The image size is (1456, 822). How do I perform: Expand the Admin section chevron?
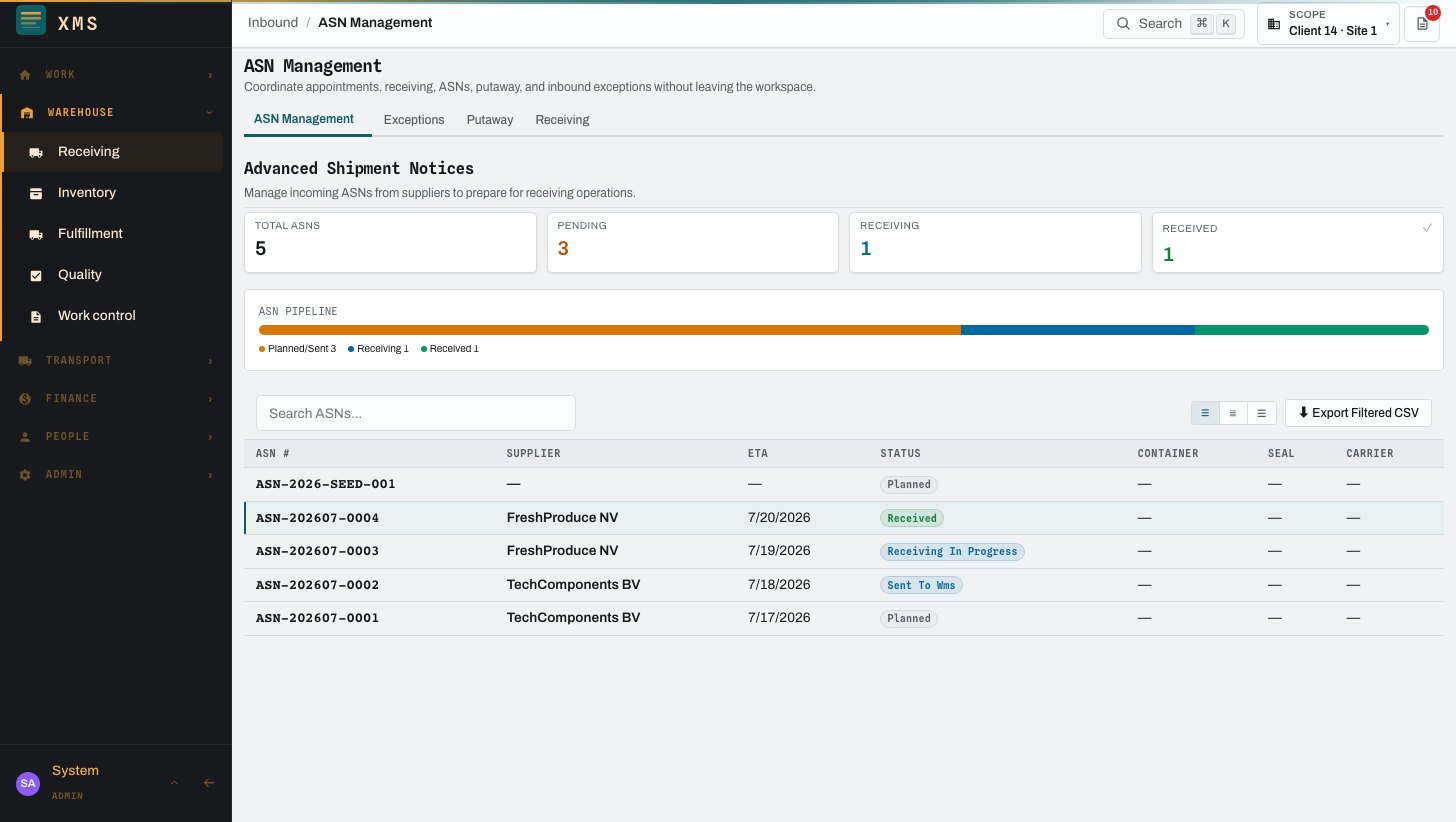tap(210, 474)
